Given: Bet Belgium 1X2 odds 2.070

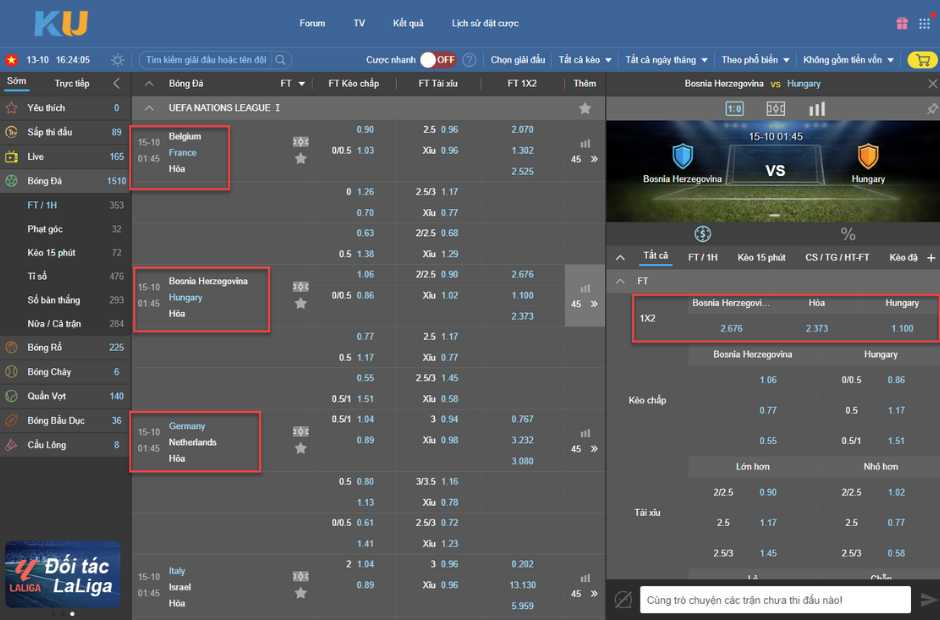Looking at the screenshot, I should pos(522,130).
